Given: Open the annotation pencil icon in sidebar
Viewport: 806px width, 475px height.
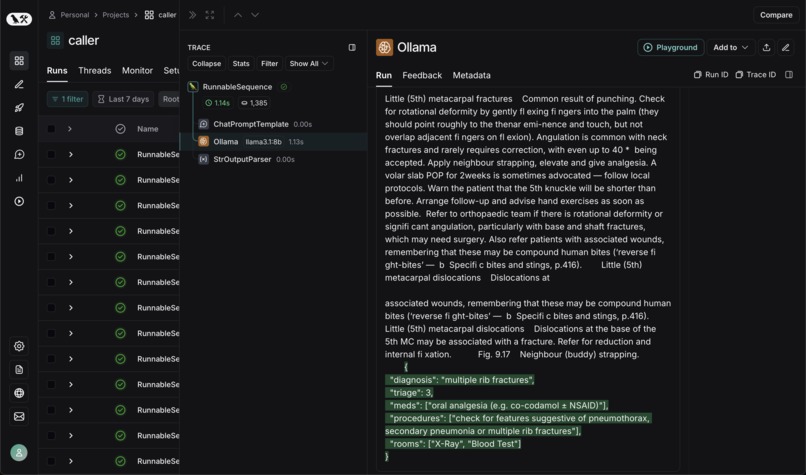Looking at the screenshot, I should (19, 84).
